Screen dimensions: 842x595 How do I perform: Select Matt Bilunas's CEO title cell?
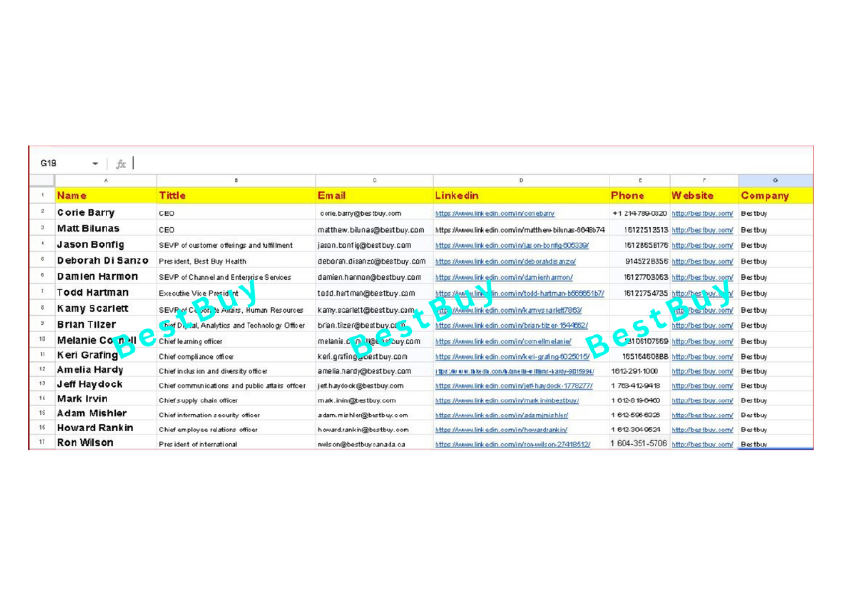pos(230,228)
